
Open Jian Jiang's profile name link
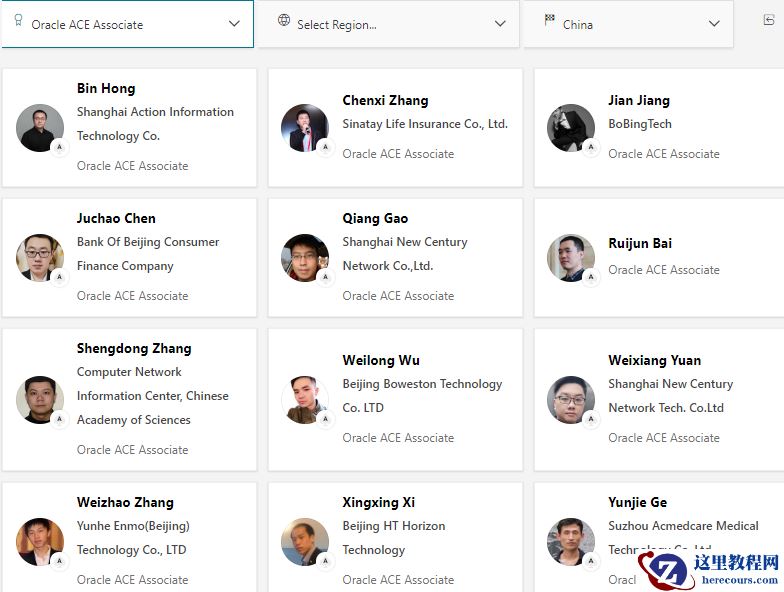point(639,100)
